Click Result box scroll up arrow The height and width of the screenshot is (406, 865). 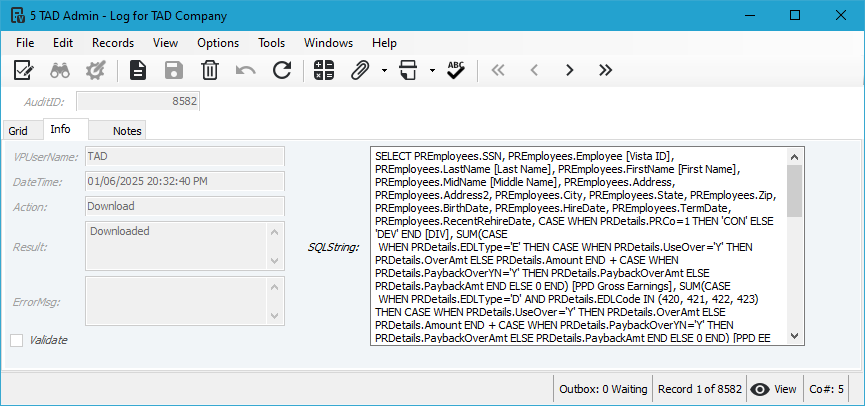click(274, 232)
